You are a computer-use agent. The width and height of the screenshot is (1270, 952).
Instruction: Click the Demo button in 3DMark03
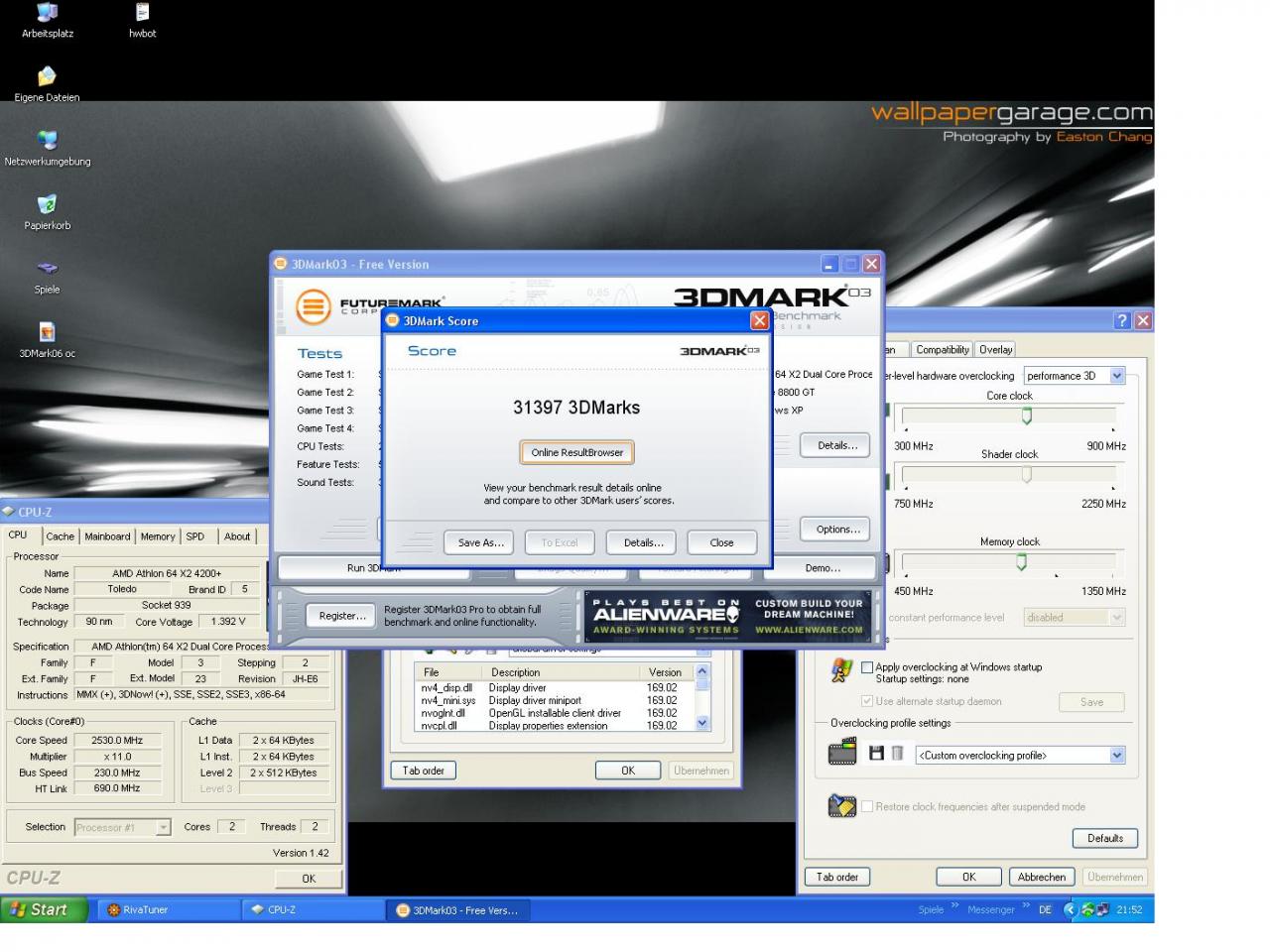823,568
